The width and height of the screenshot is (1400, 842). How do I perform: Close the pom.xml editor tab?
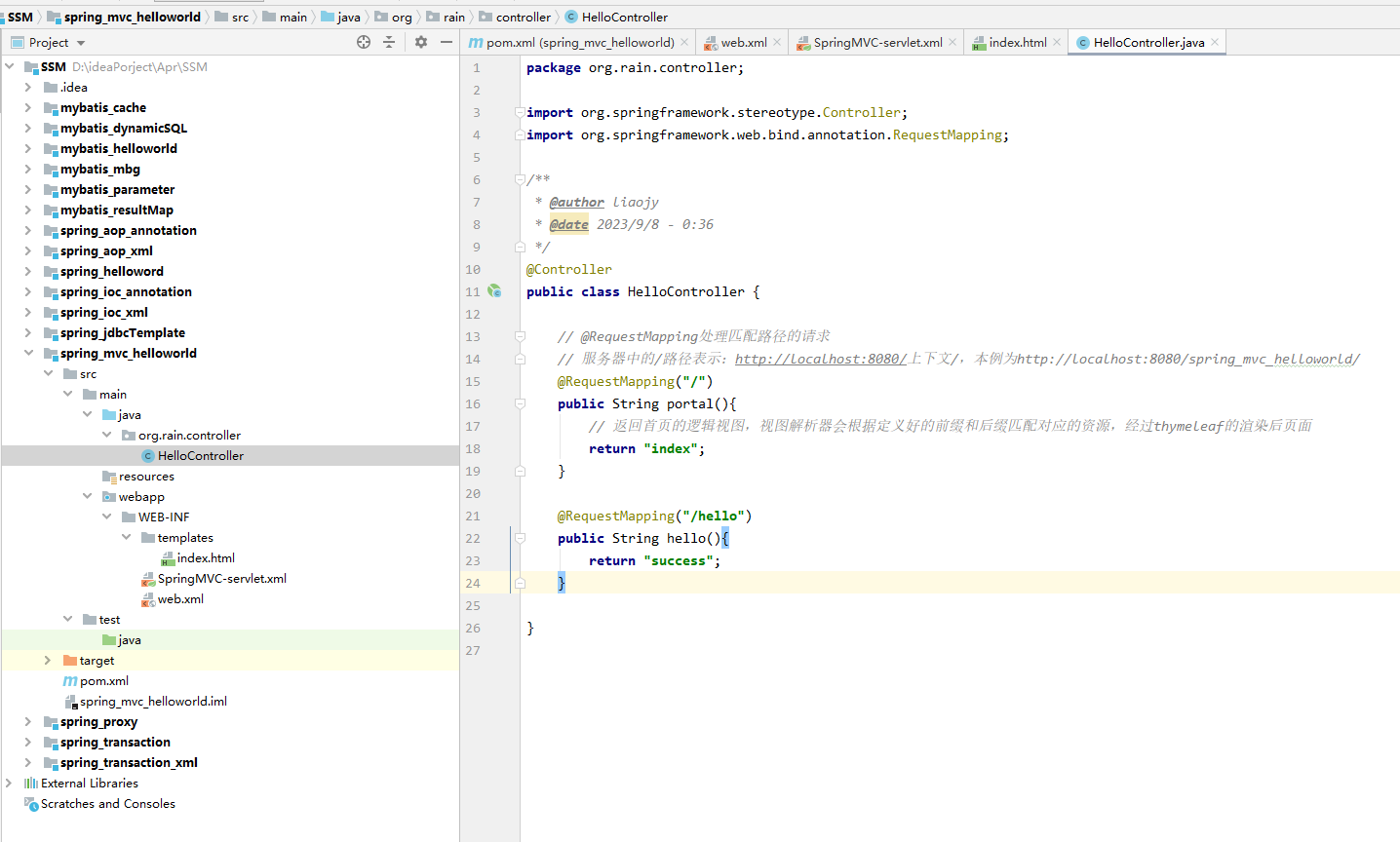684,42
